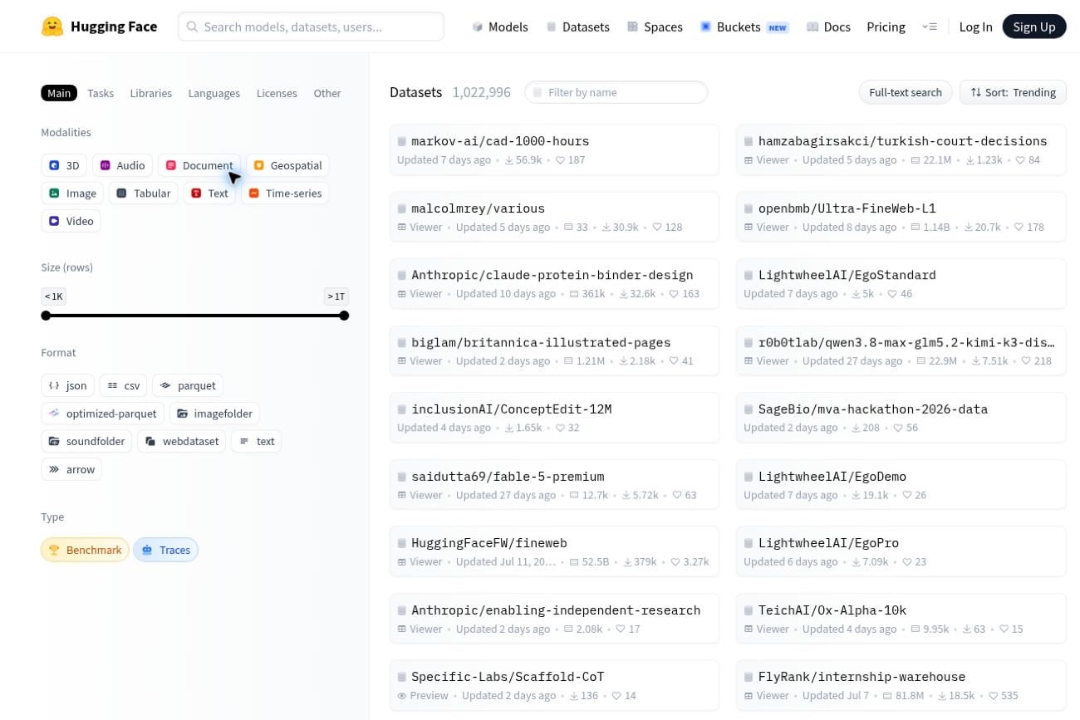This screenshot has width=1080, height=720.
Task: Open LightwheelAI/EgoStandard dataset
Action: click(x=901, y=284)
